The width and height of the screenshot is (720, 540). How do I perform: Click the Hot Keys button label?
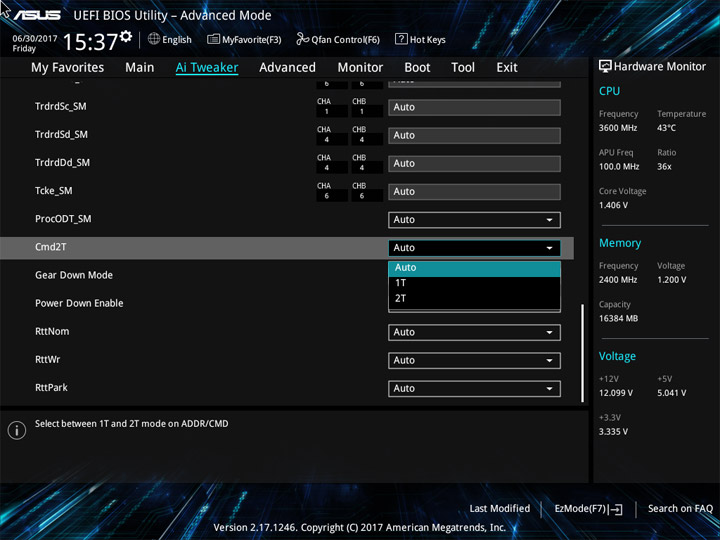click(x=428, y=40)
